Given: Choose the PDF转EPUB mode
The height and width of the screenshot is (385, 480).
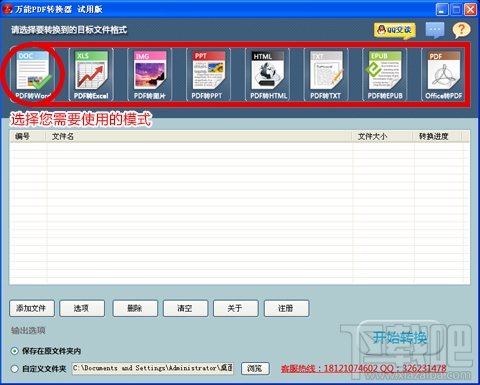Looking at the screenshot, I should (385, 74).
